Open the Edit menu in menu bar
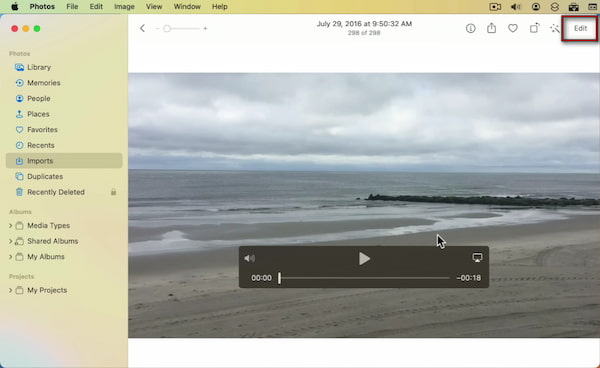This screenshot has height=368, width=600. [x=96, y=7]
